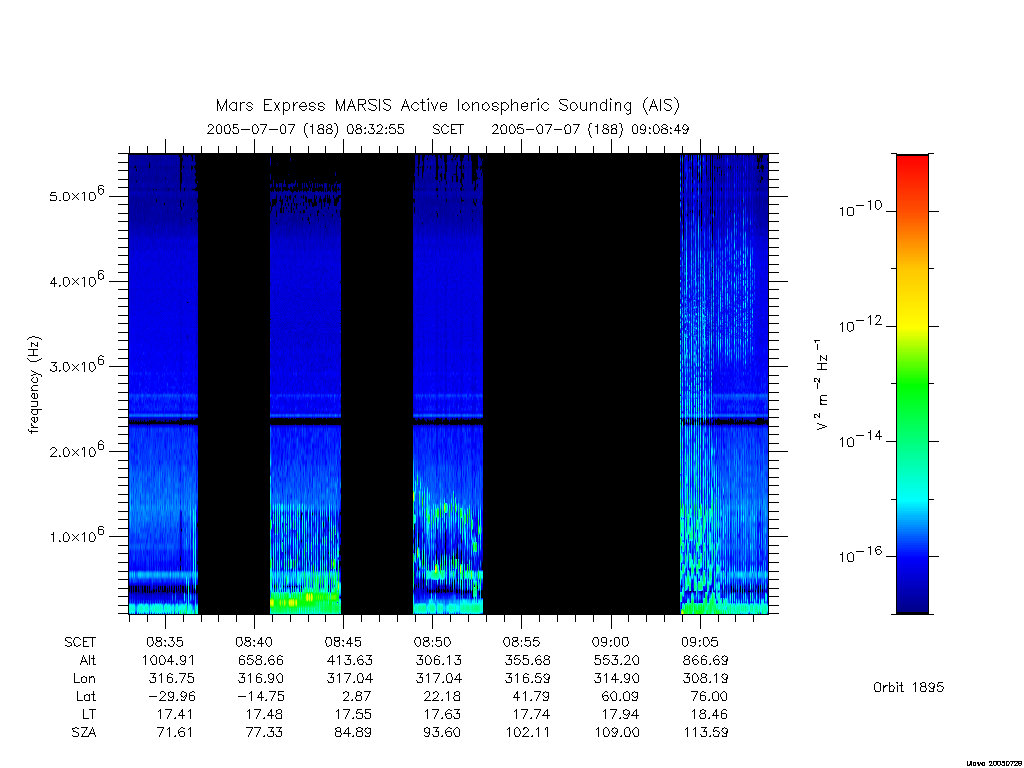The image size is (1024, 768).
Task: Click the '4.0×10^6' frequency tick label
Action: click(76, 280)
